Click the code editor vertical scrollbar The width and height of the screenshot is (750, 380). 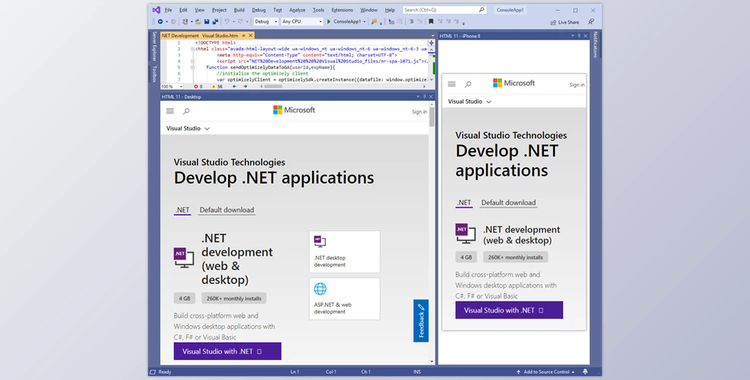431,64
